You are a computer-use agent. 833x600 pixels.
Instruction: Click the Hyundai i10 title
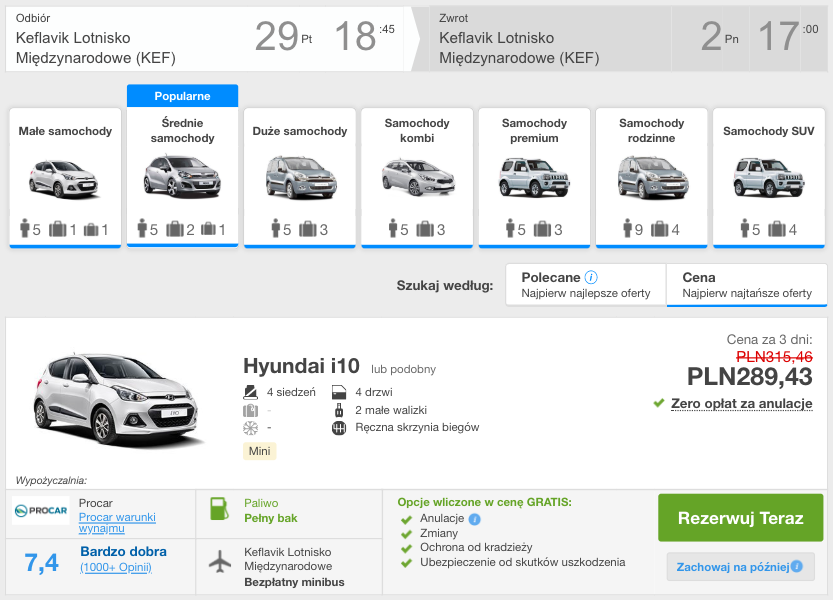[x=301, y=366]
